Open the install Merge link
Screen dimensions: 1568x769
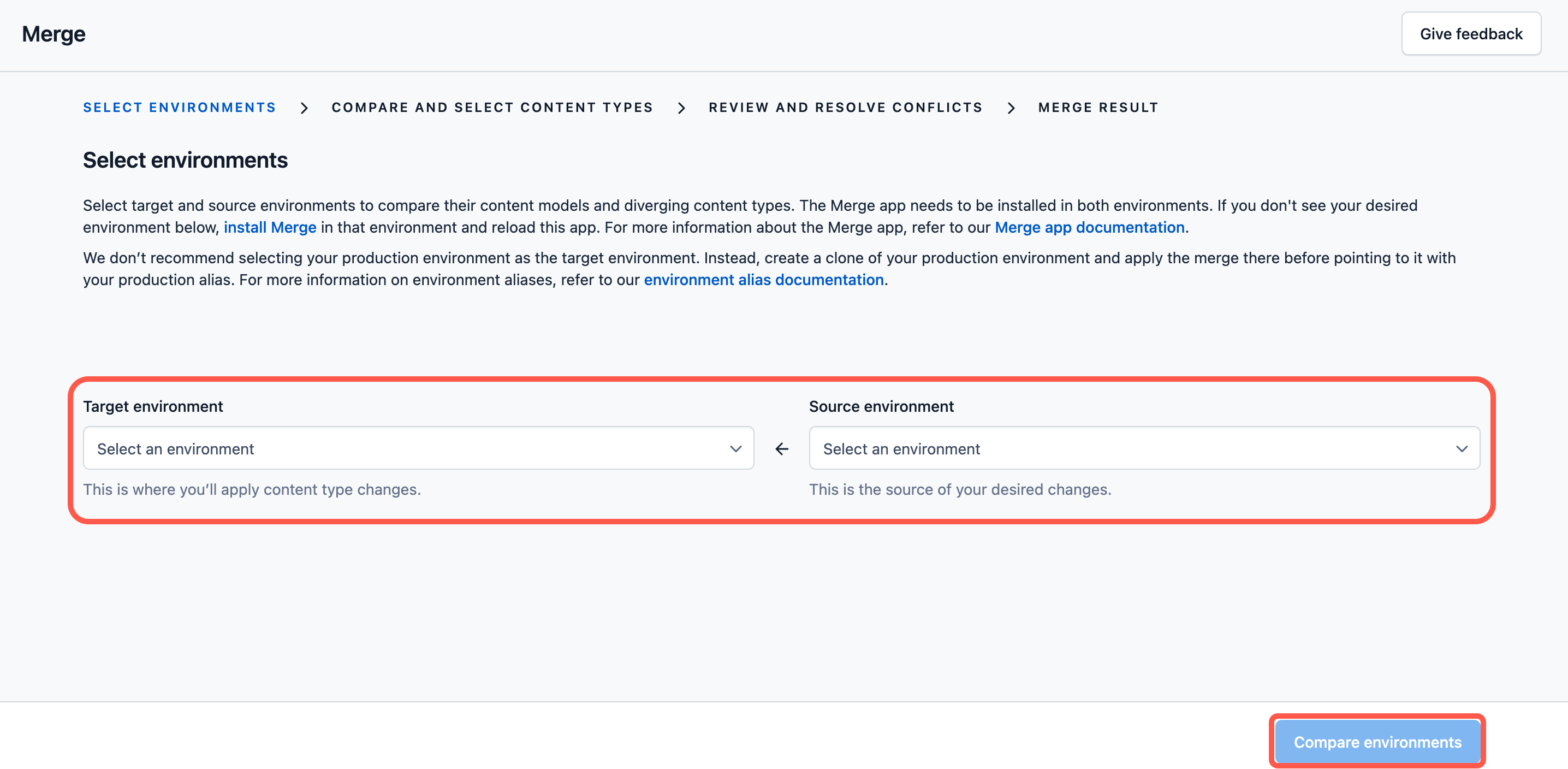point(270,228)
